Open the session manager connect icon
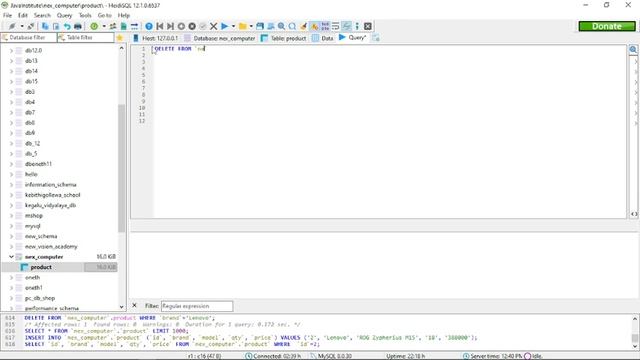Viewport: 640px width, 360px height. 12,26
